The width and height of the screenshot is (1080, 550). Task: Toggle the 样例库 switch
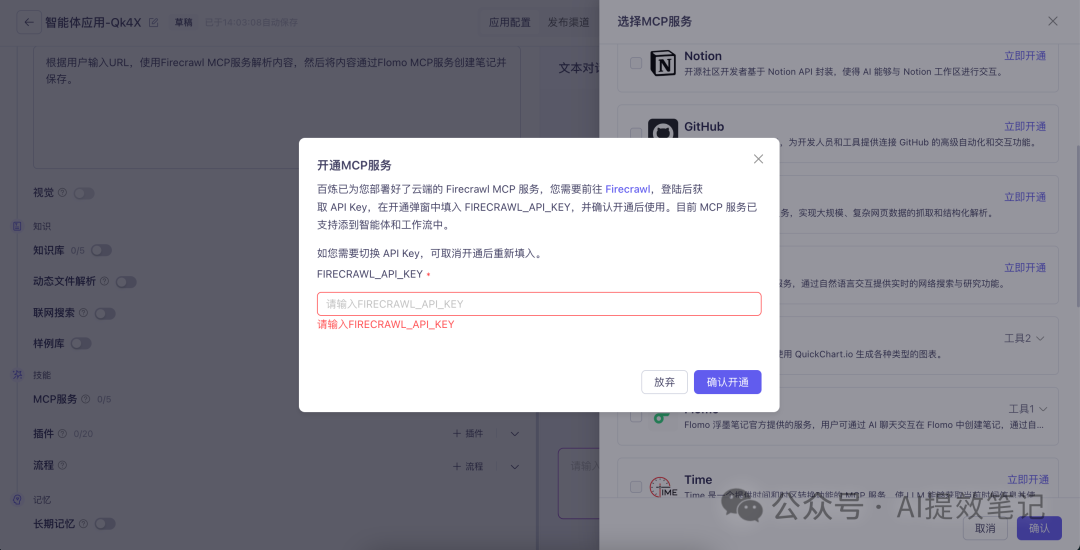81,343
